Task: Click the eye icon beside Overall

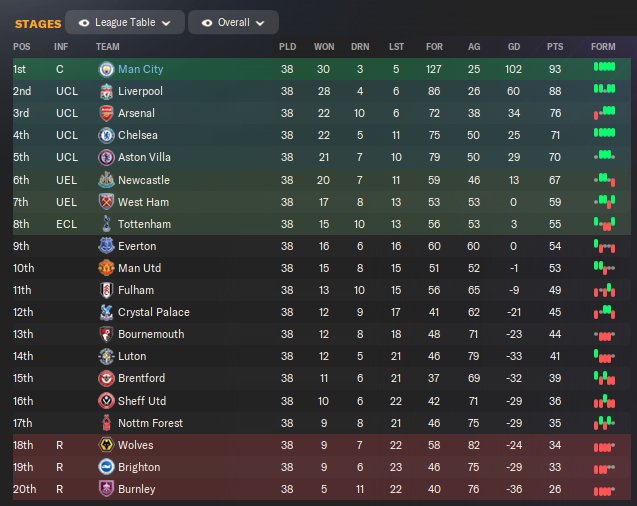Action: (x=206, y=22)
